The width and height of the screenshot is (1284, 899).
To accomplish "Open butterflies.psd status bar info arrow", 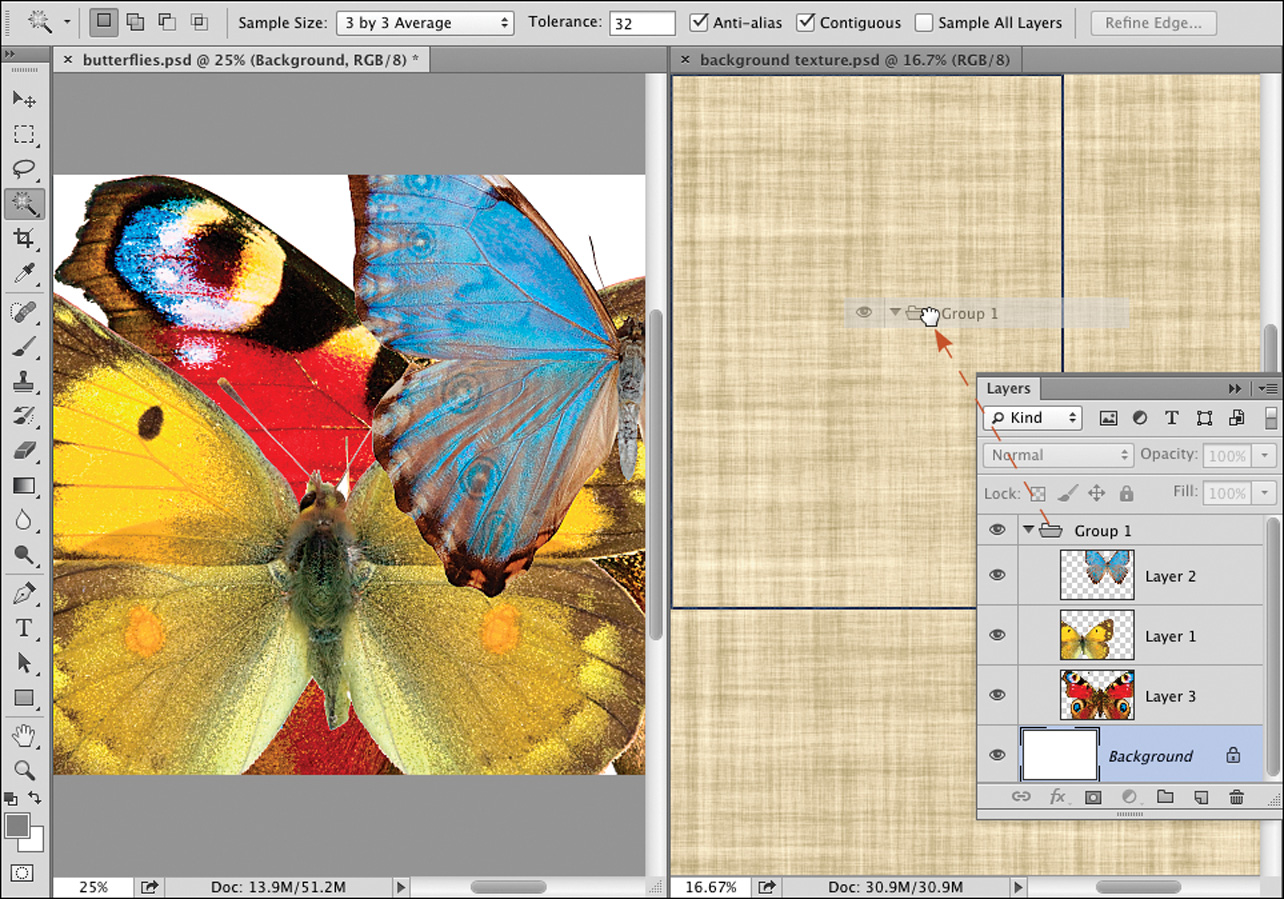I will point(401,887).
